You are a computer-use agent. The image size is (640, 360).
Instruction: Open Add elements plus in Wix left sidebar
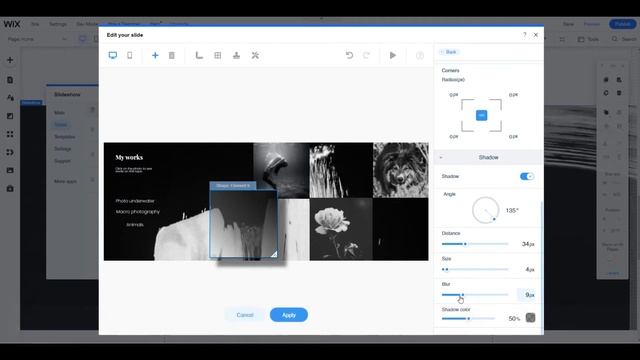(x=10, y=60)
